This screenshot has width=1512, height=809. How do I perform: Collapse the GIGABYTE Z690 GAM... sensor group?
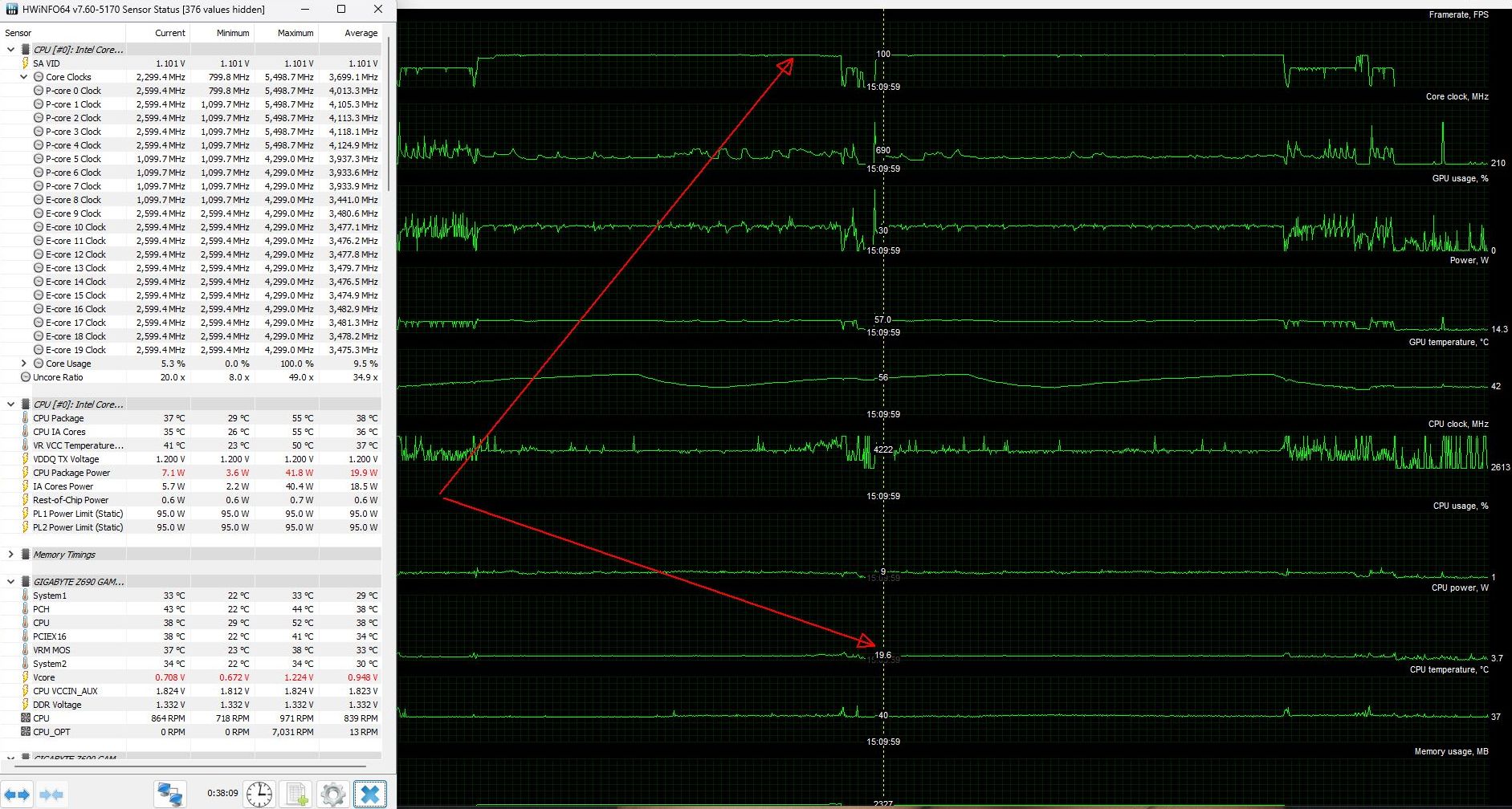[x=10, y=582]
